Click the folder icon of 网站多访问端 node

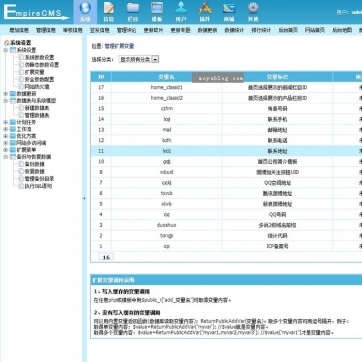tap(13, 143)
